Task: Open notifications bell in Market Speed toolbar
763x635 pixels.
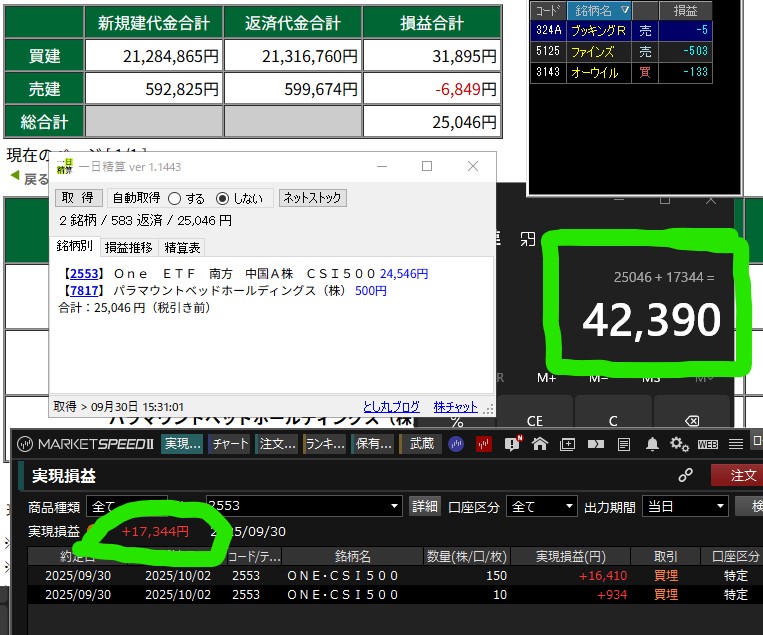Action: pyautogui.click(x=652, y=444)
